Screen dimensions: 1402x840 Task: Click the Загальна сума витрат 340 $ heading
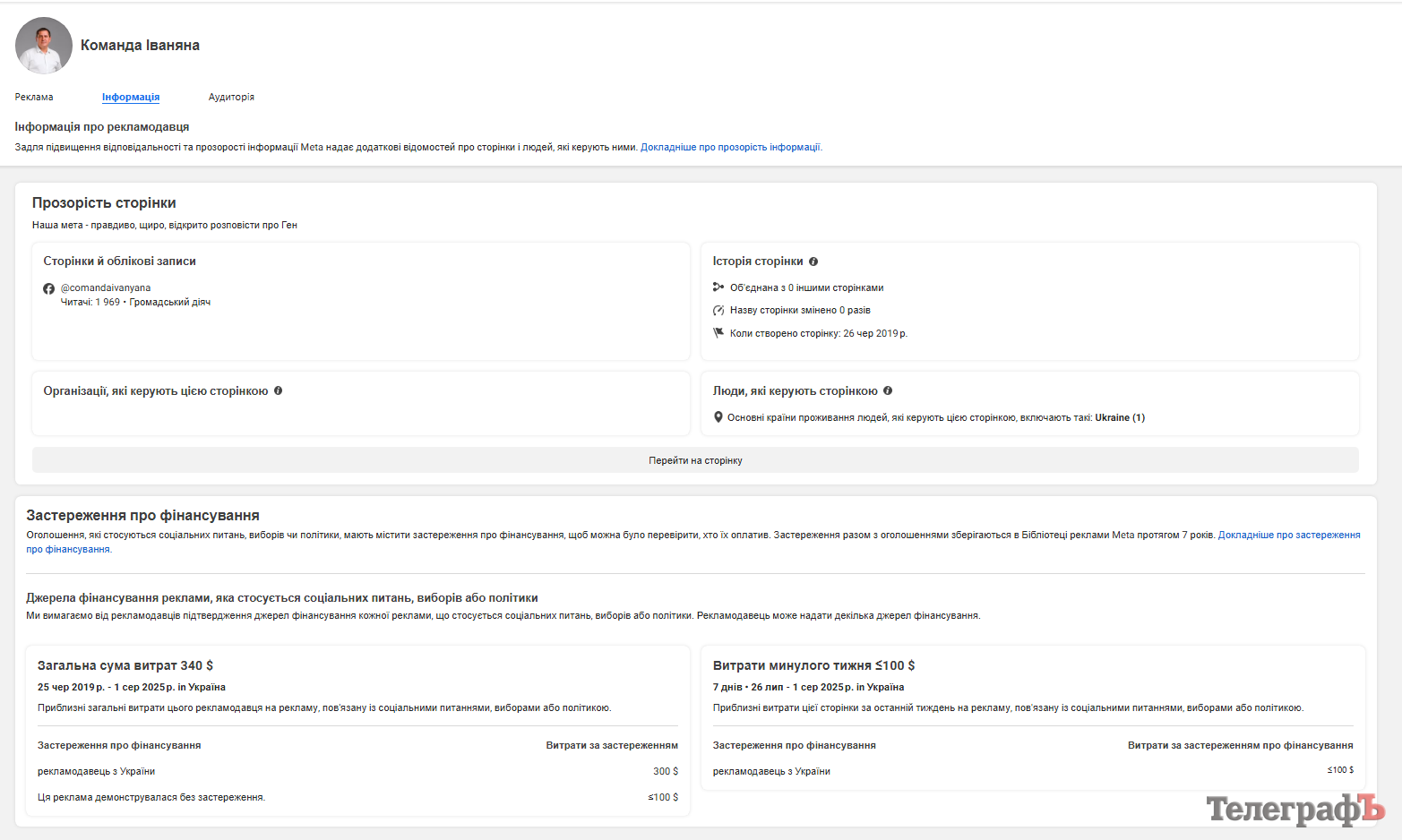pyautogui.click(x=125, y=665)
